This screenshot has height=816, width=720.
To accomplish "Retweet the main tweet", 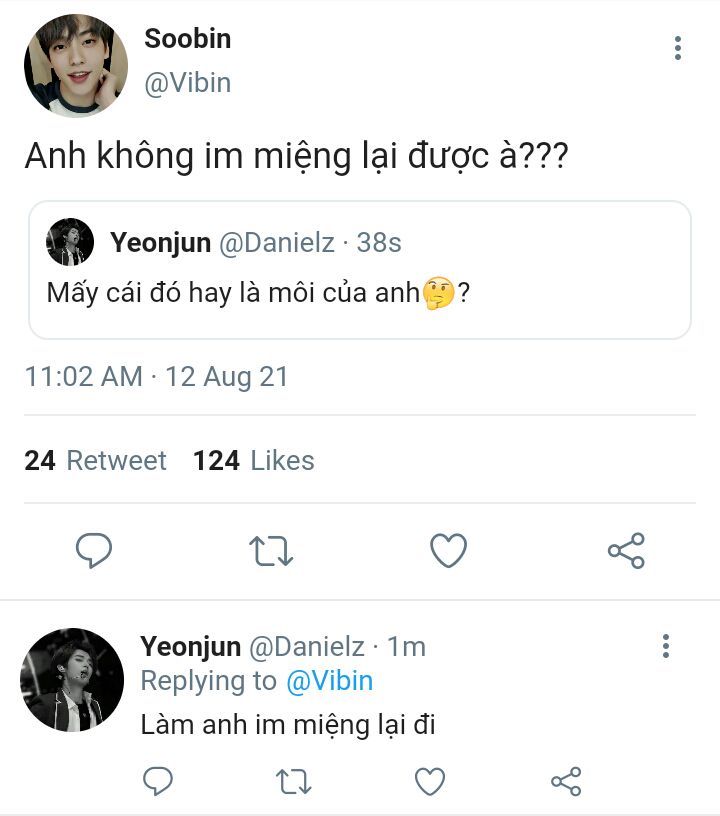I will point(271,550).
